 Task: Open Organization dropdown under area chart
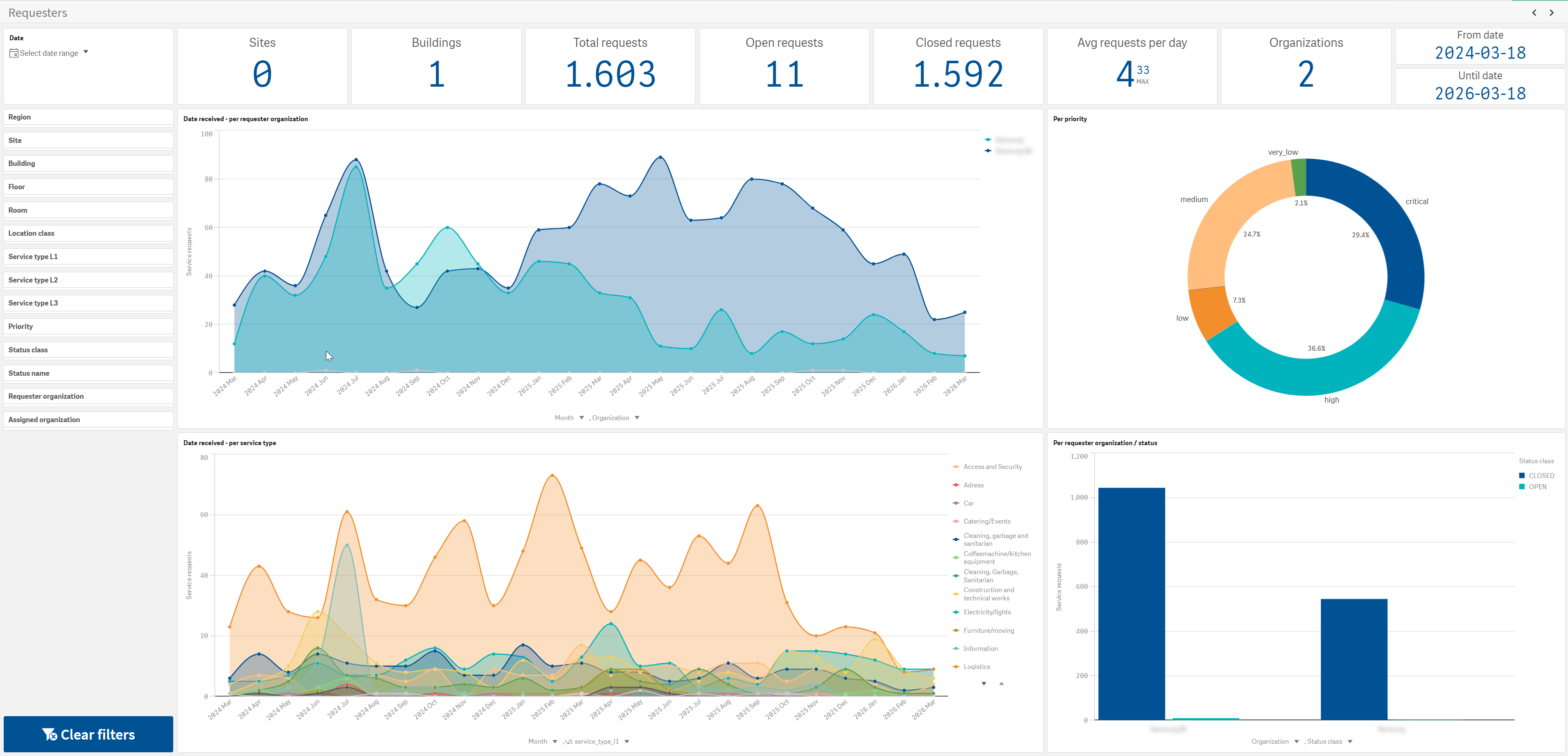(x=615, y=418)
